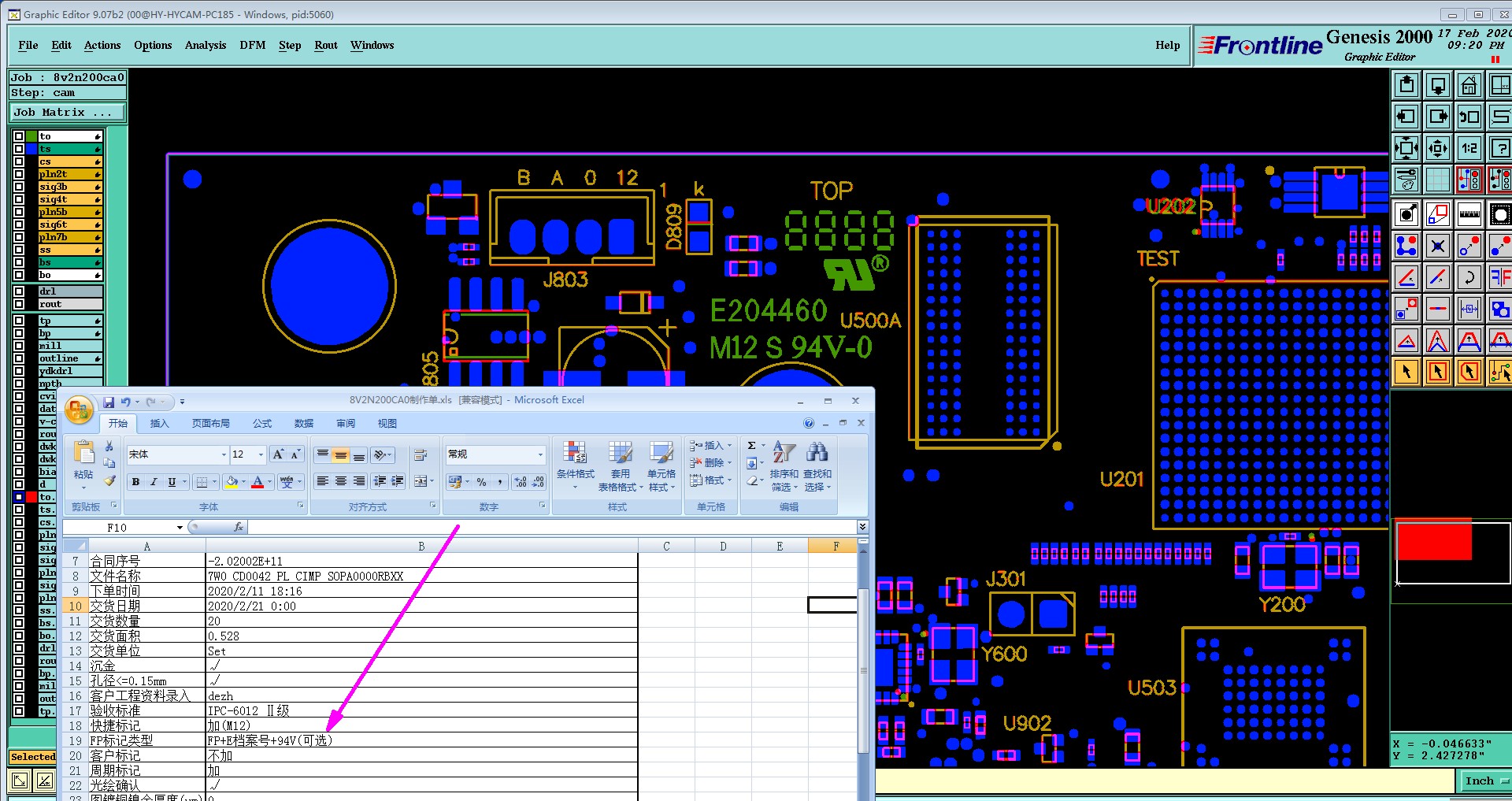Open the grid display icon

1438,180
